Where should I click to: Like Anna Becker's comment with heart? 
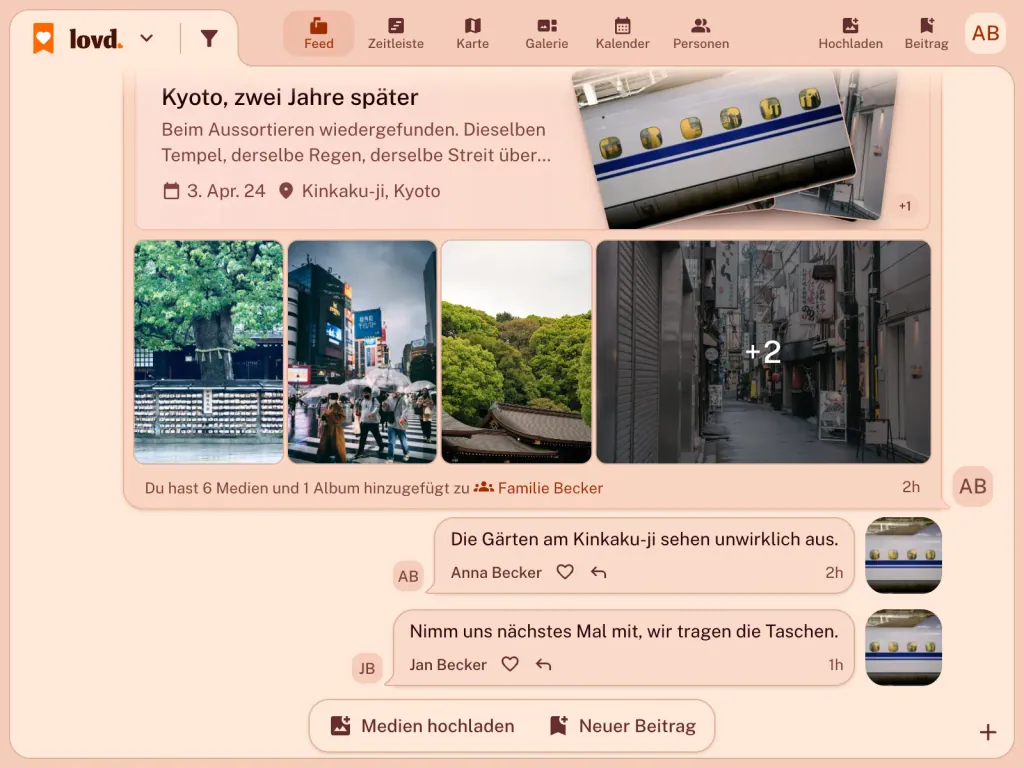click(565, 572)
